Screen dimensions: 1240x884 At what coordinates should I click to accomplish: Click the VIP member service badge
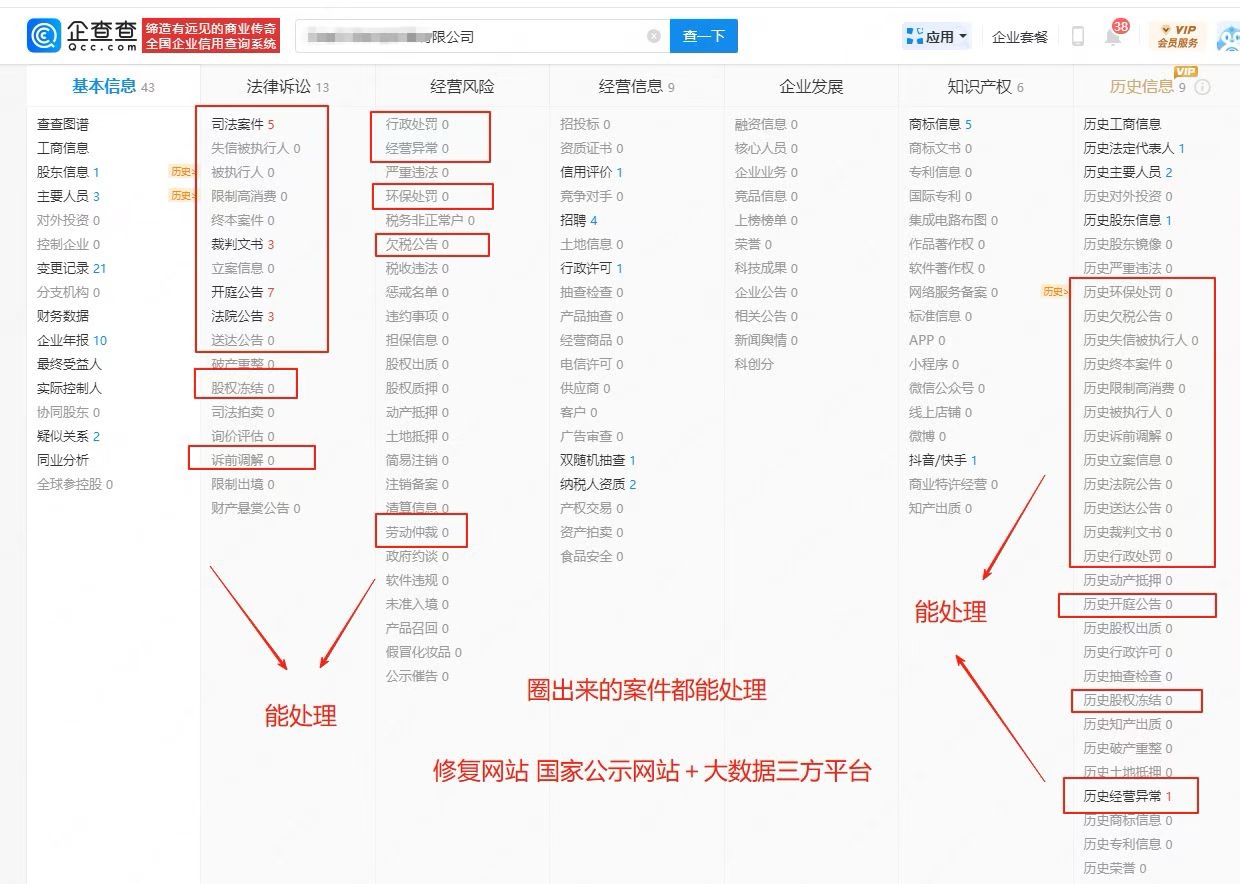1177,36
